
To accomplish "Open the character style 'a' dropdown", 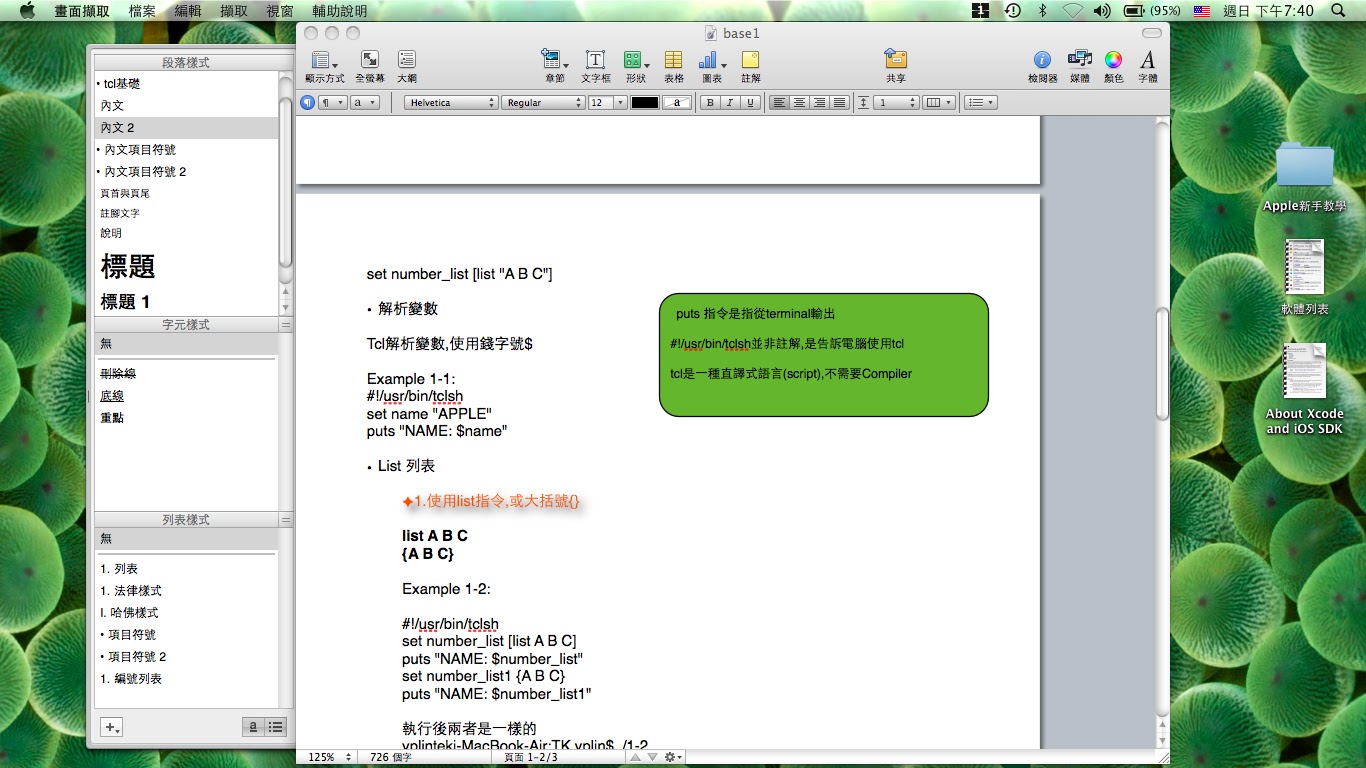I will pyautogui.click(x=365, y=102).
